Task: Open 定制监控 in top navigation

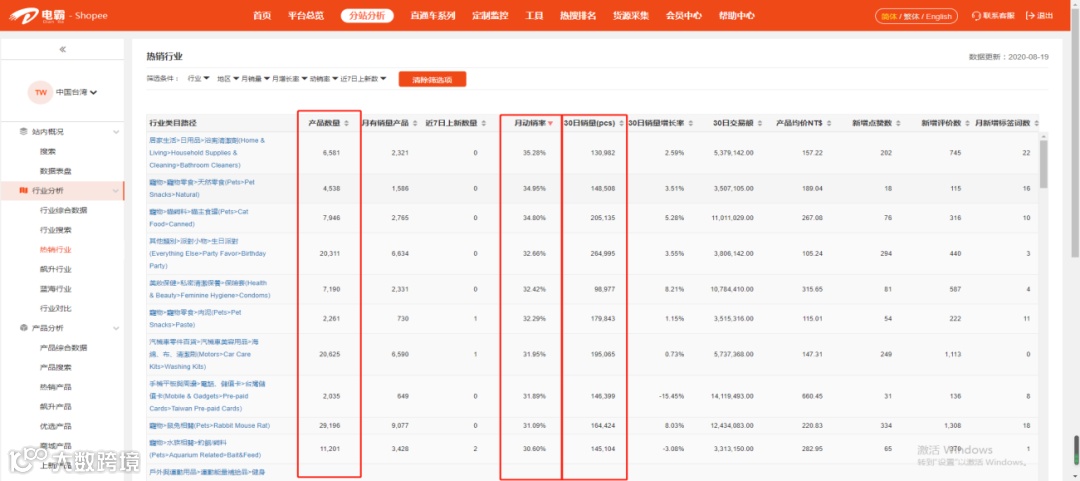Action: pos(490,16)
